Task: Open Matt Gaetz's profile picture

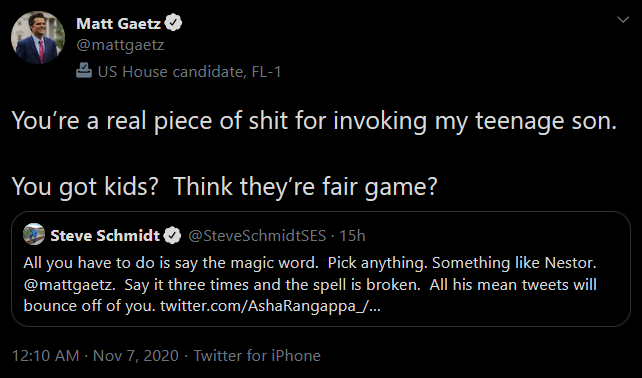Action: (x=38, y=37)
